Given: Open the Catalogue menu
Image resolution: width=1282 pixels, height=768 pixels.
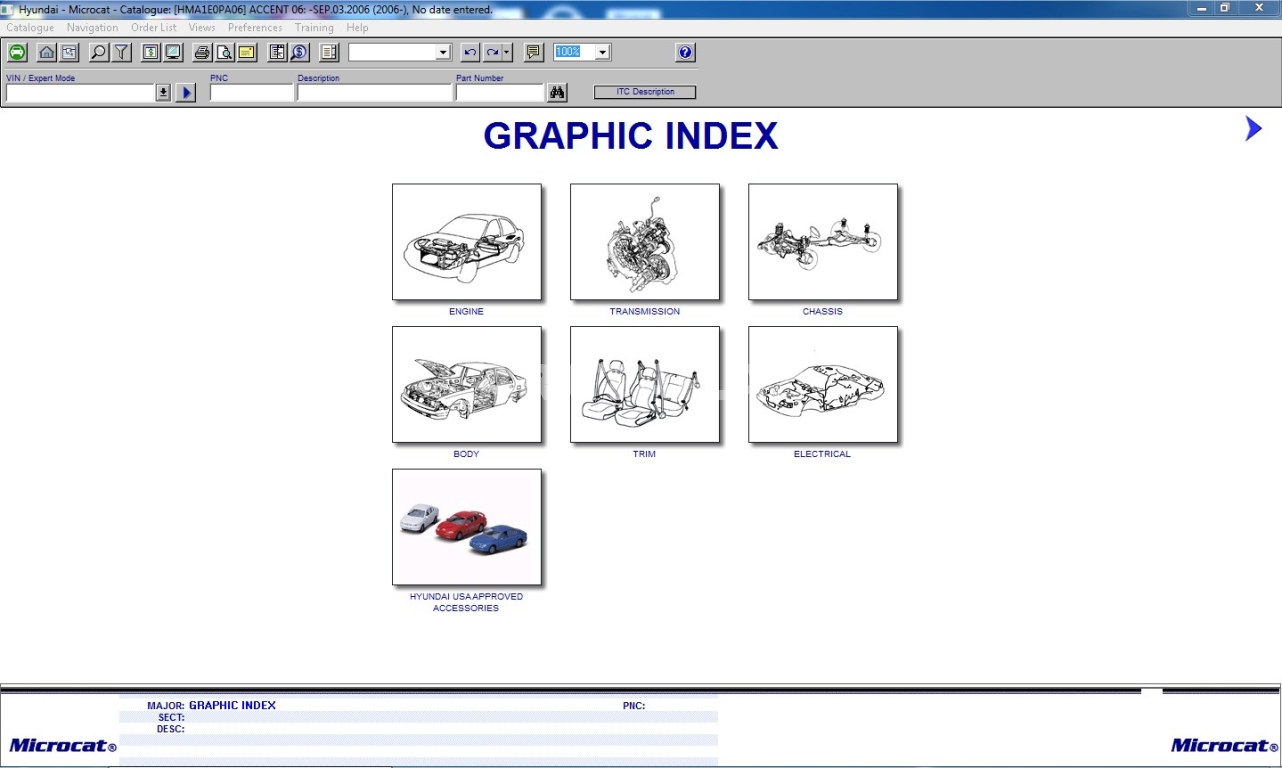Looking at the screenshot, I should pyautogui.click(x=30, y=28).
